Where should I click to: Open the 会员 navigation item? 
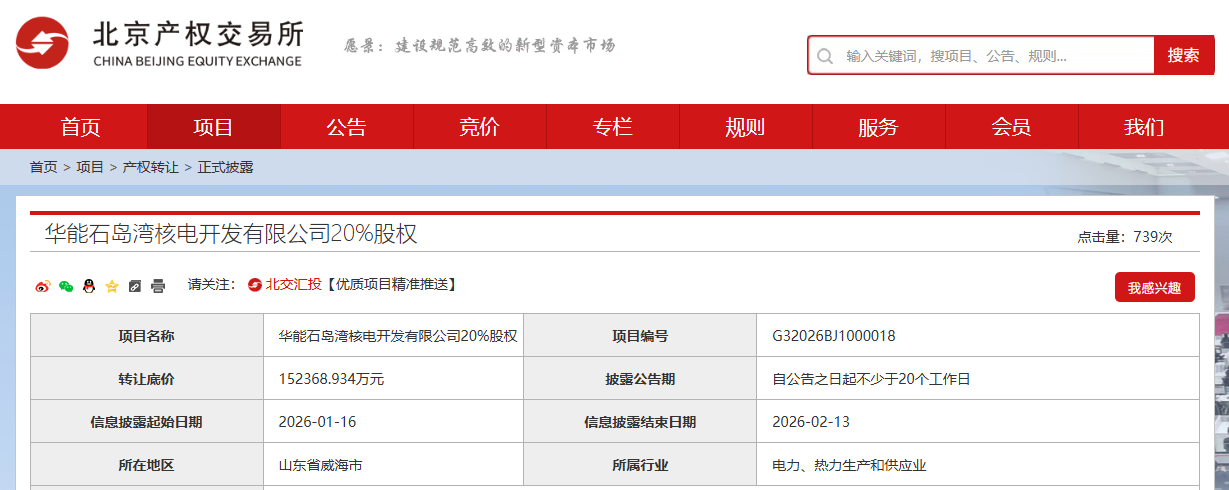[x=1011, y=127]
